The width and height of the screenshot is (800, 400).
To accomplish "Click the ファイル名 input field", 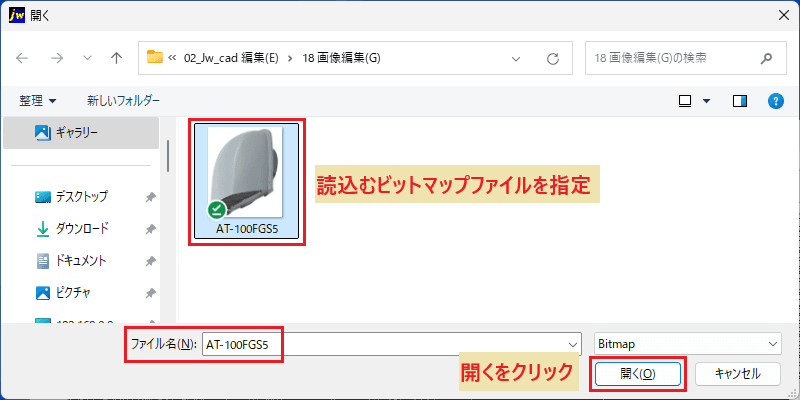I will coord(391,344).
